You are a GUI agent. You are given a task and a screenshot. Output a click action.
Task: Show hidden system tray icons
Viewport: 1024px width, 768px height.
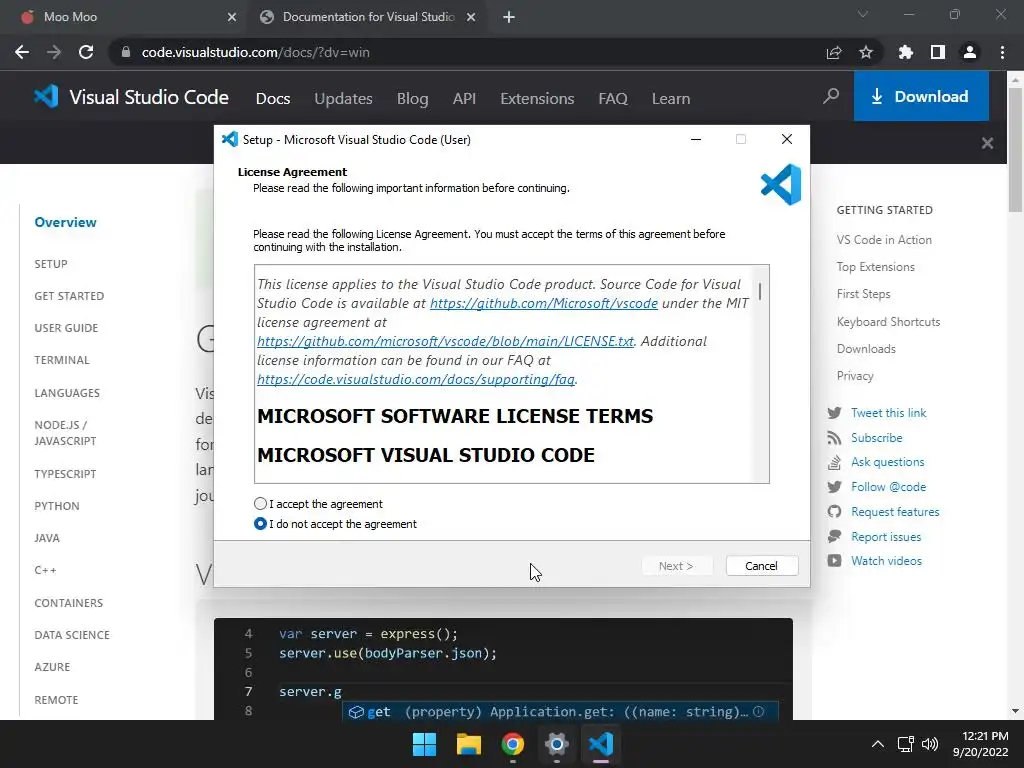[x=878, y=744]
